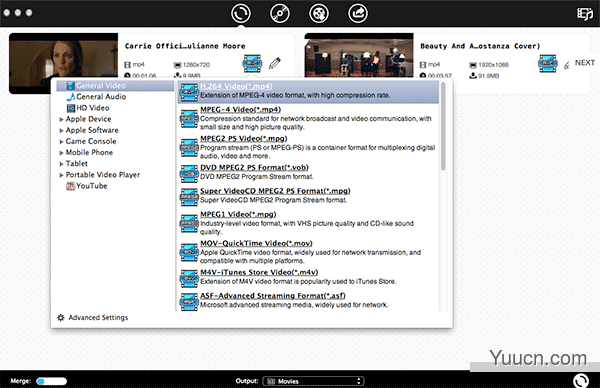Click the Beauty And A...ostanza Cover) title
The height and width of the screenshot is (388, 600).
480,46
